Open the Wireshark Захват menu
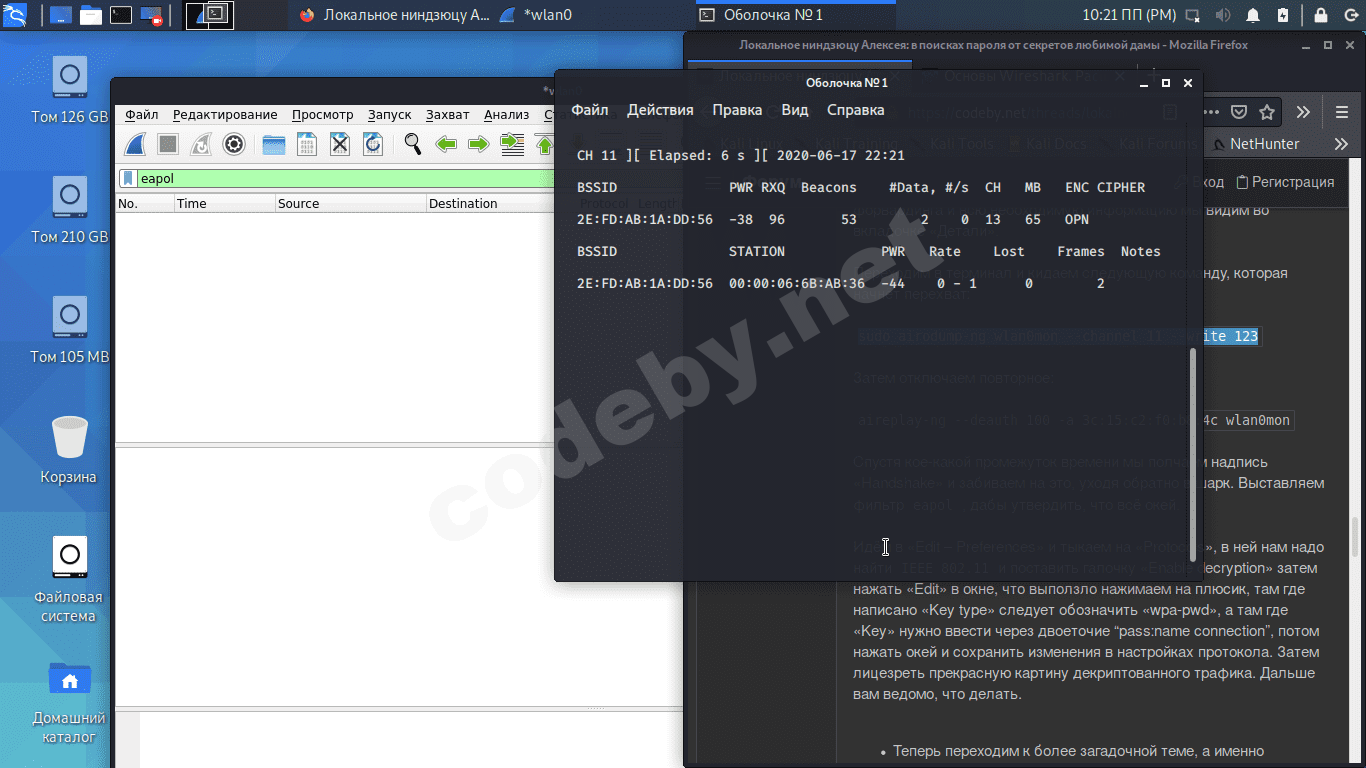1366x768 pixels. [448, 115]
